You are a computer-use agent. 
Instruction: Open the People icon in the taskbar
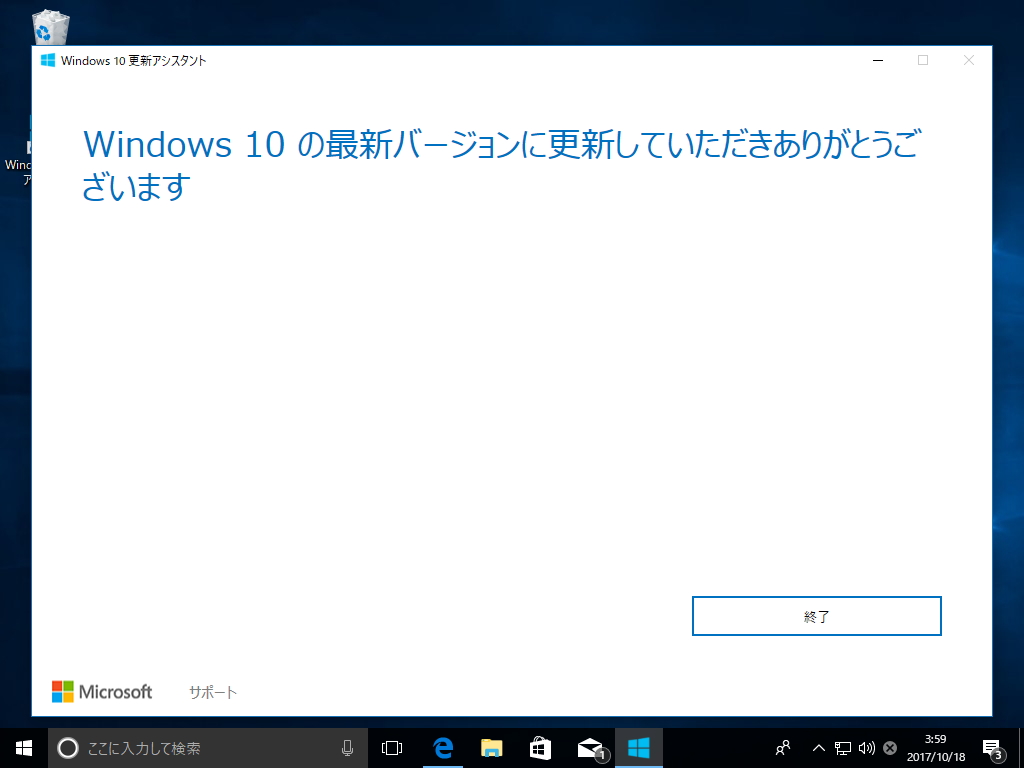pos(783,747)
